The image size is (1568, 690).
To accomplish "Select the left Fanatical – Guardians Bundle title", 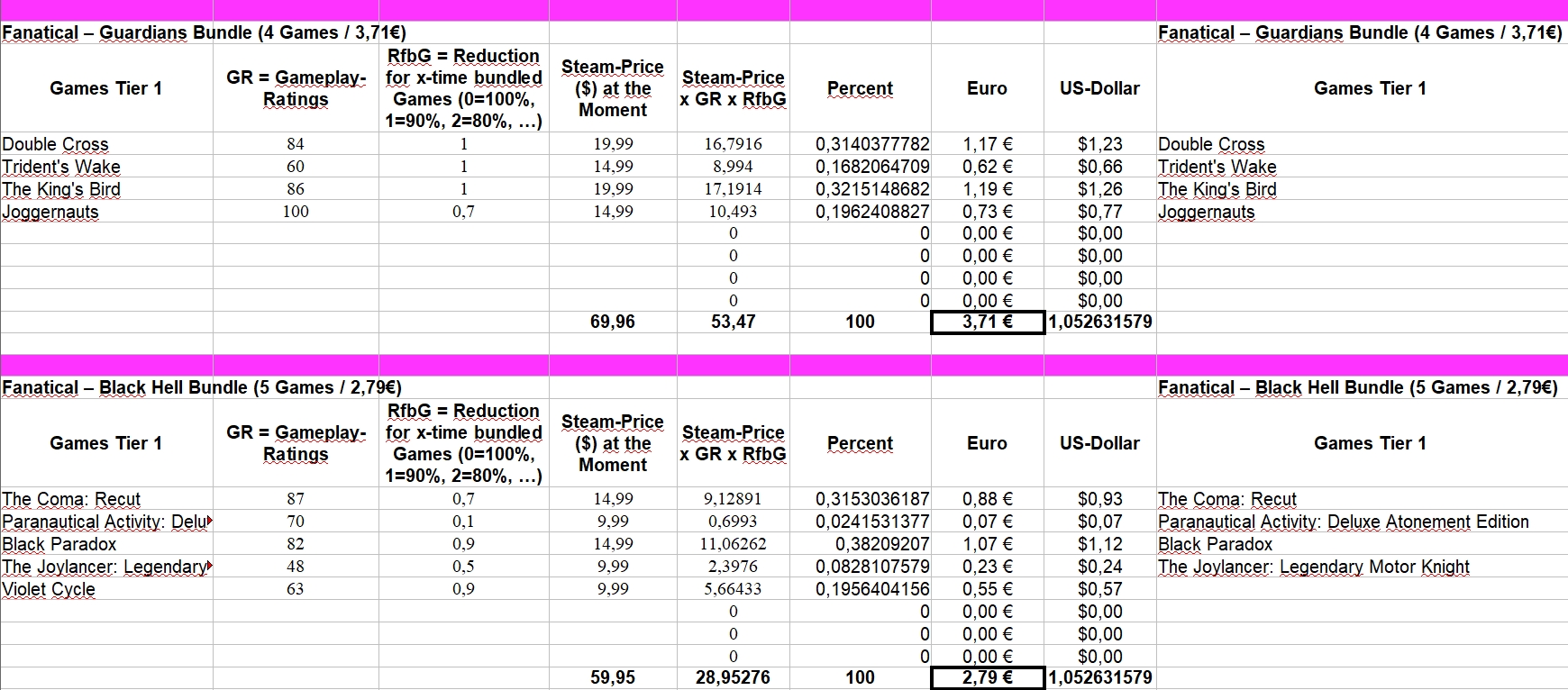I will click(x=204, y=33).
